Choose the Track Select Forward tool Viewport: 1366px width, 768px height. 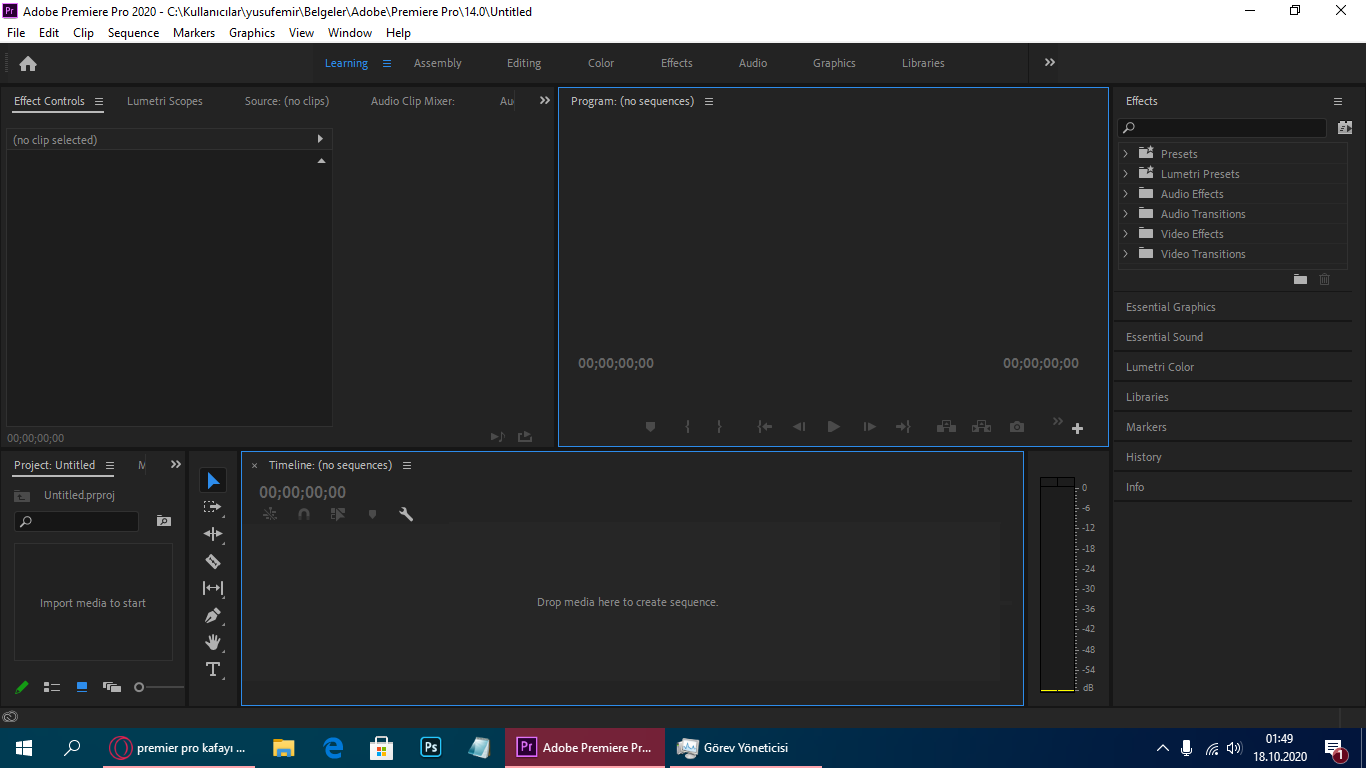(213, 507)
